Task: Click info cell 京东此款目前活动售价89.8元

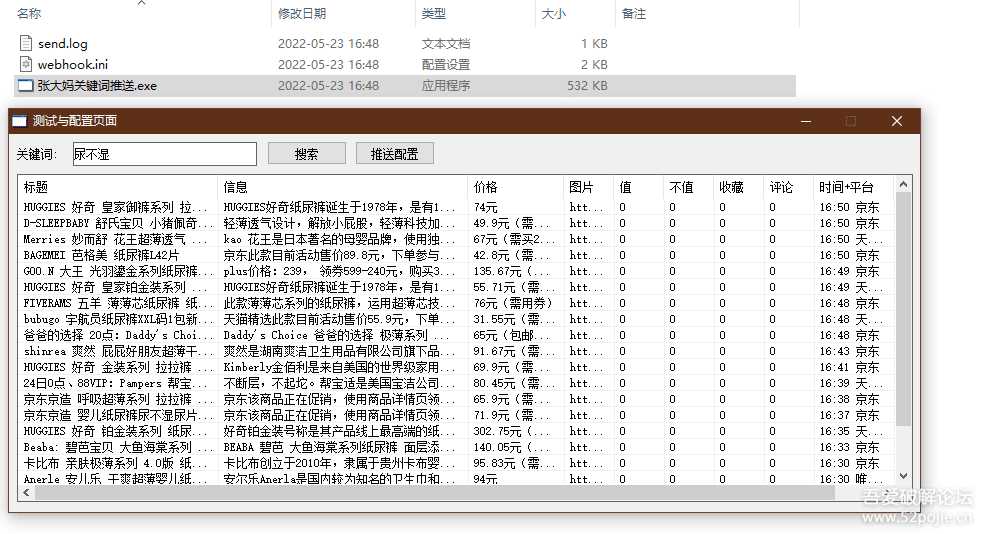Action: click(339, 255)
